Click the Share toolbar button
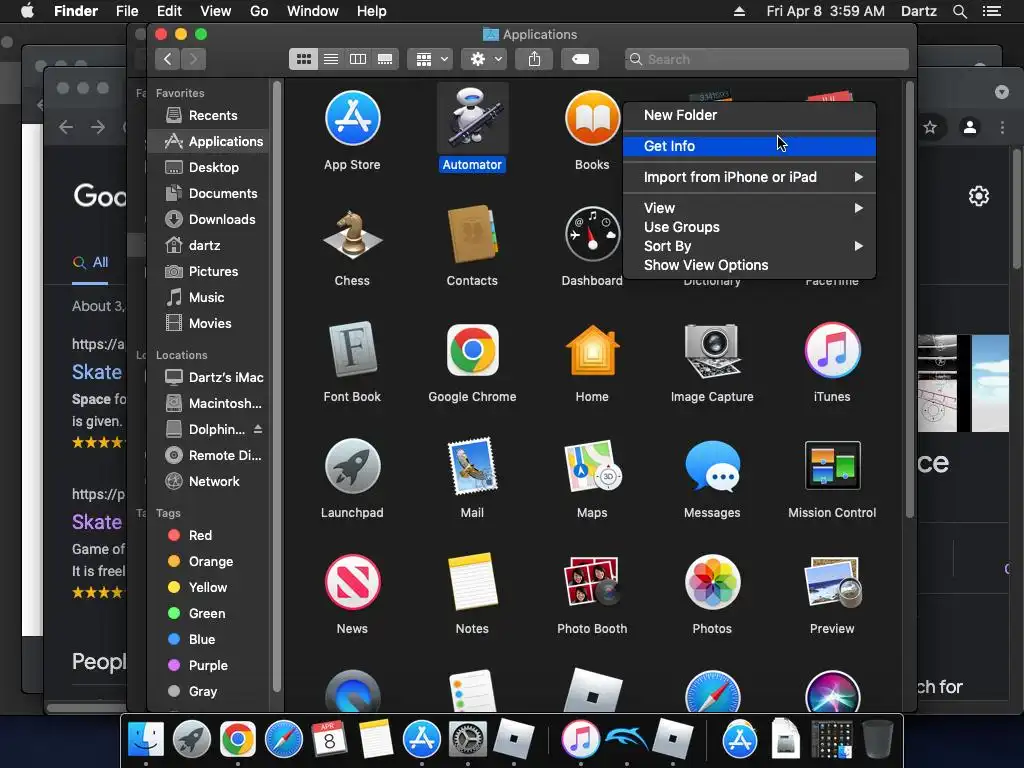This screenshot has width=1024, height=768. click(534, 59)
